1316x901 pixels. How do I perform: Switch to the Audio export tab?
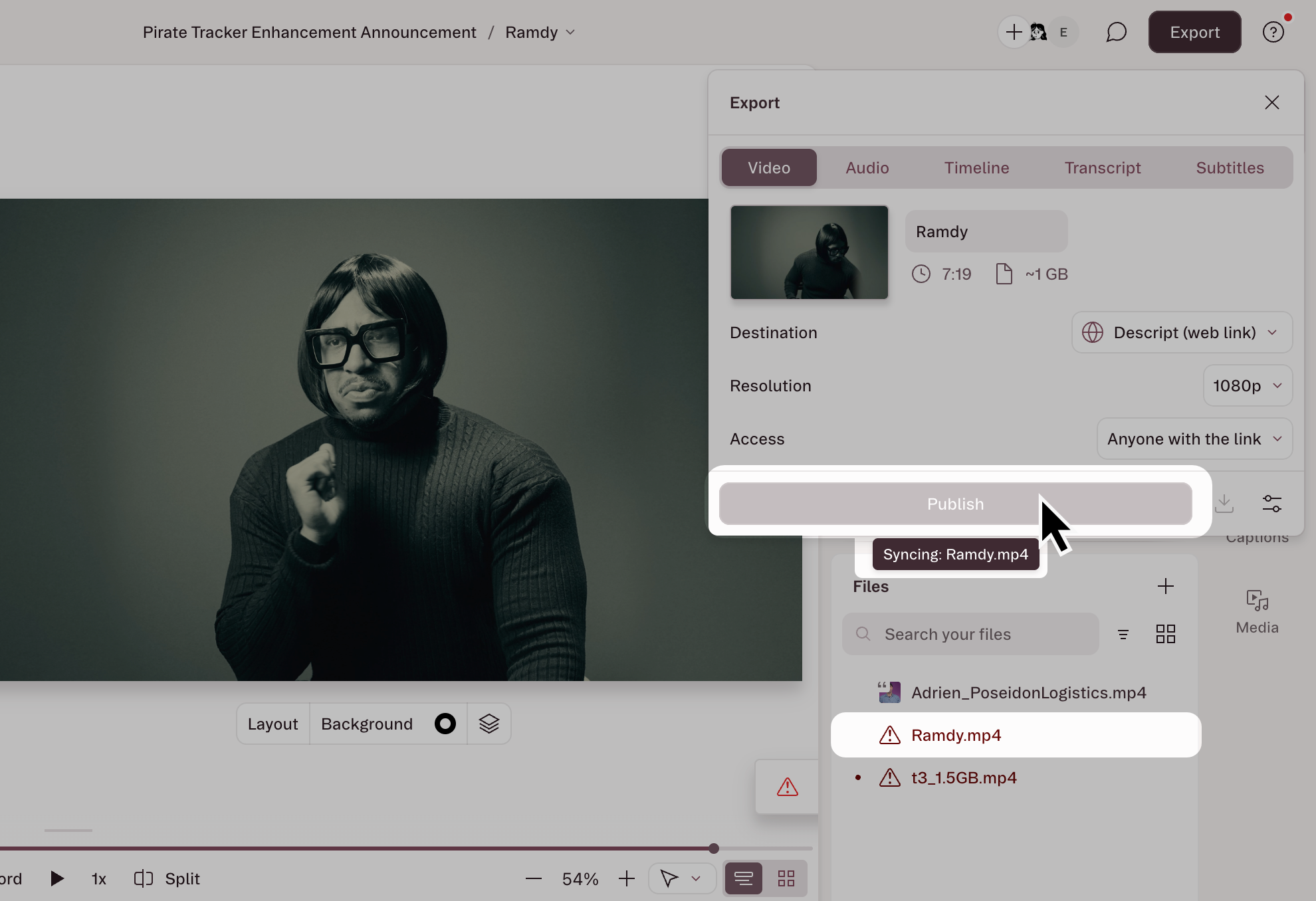tap(867, 167)
